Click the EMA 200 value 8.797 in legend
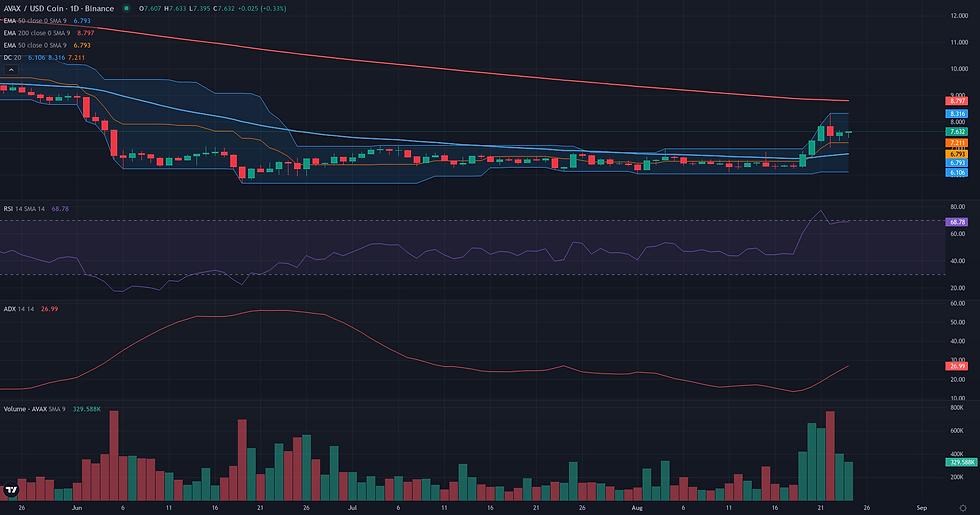 [x=86, y=33]
